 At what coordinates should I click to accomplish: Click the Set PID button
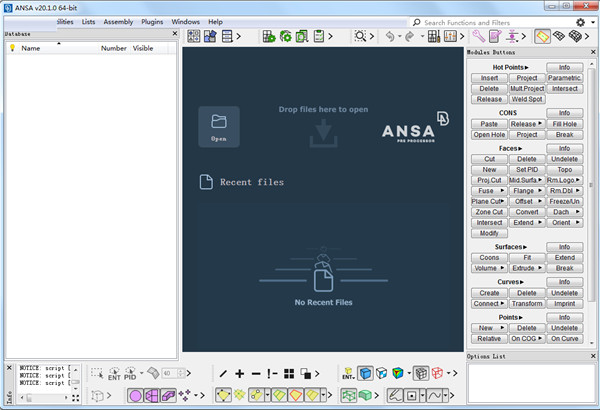527,170
